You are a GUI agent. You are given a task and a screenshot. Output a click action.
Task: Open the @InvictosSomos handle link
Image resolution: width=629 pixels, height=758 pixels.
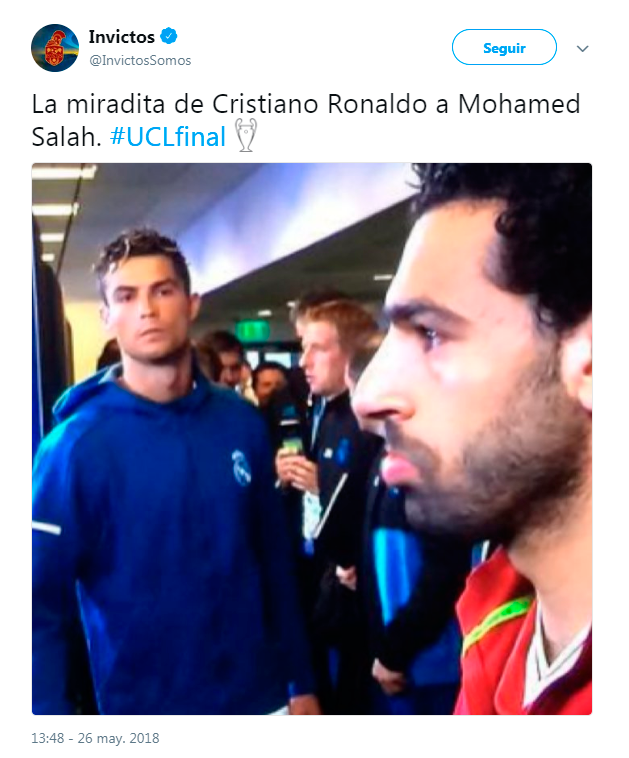[140, 60]
